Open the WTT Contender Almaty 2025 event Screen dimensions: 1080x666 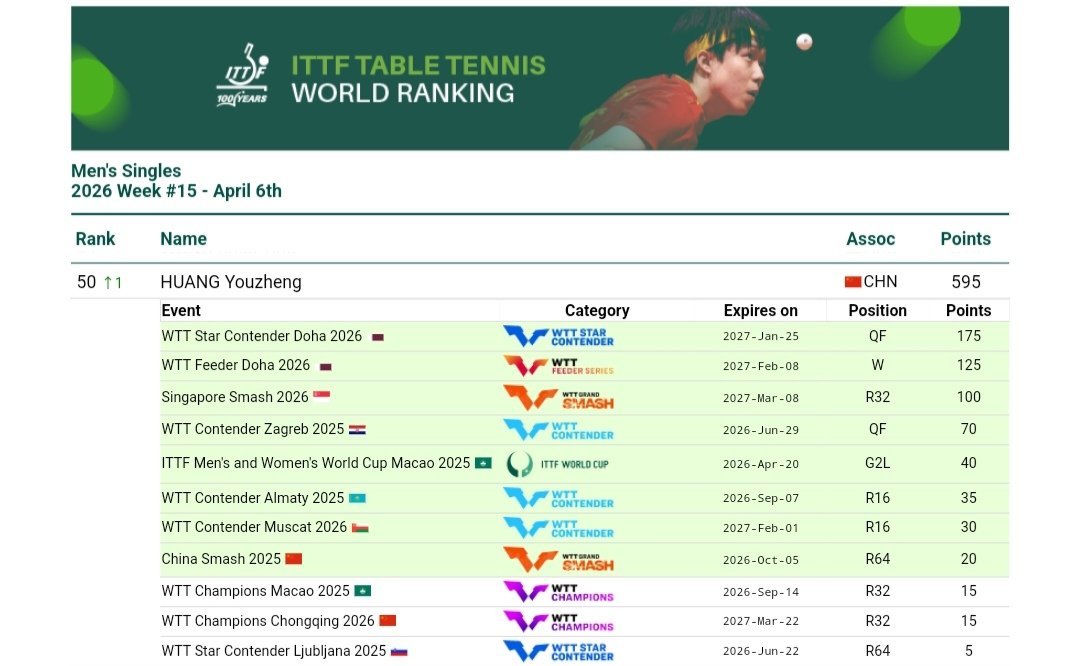tap(253, 498)
